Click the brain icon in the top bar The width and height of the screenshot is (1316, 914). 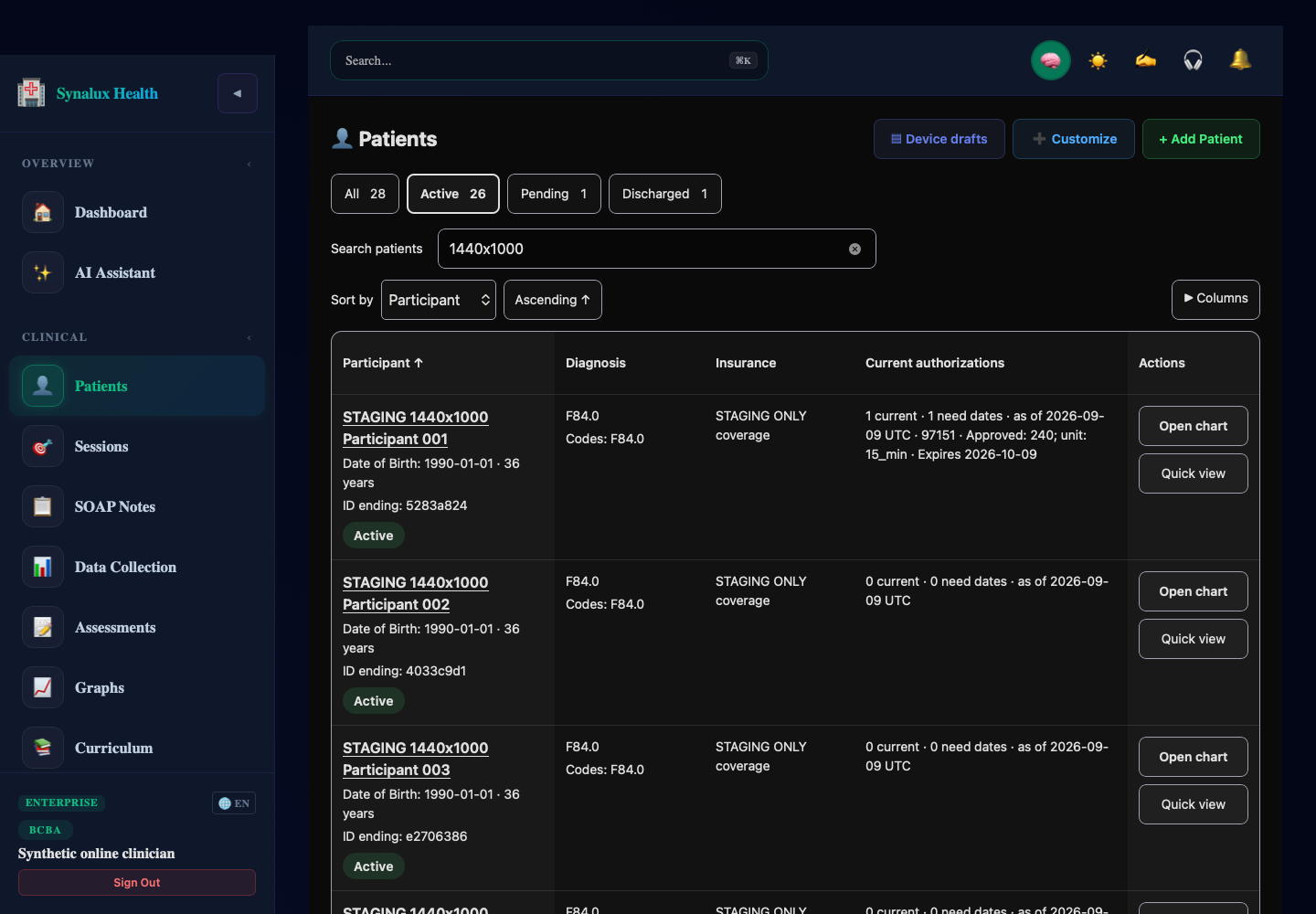coord(1051,60)
